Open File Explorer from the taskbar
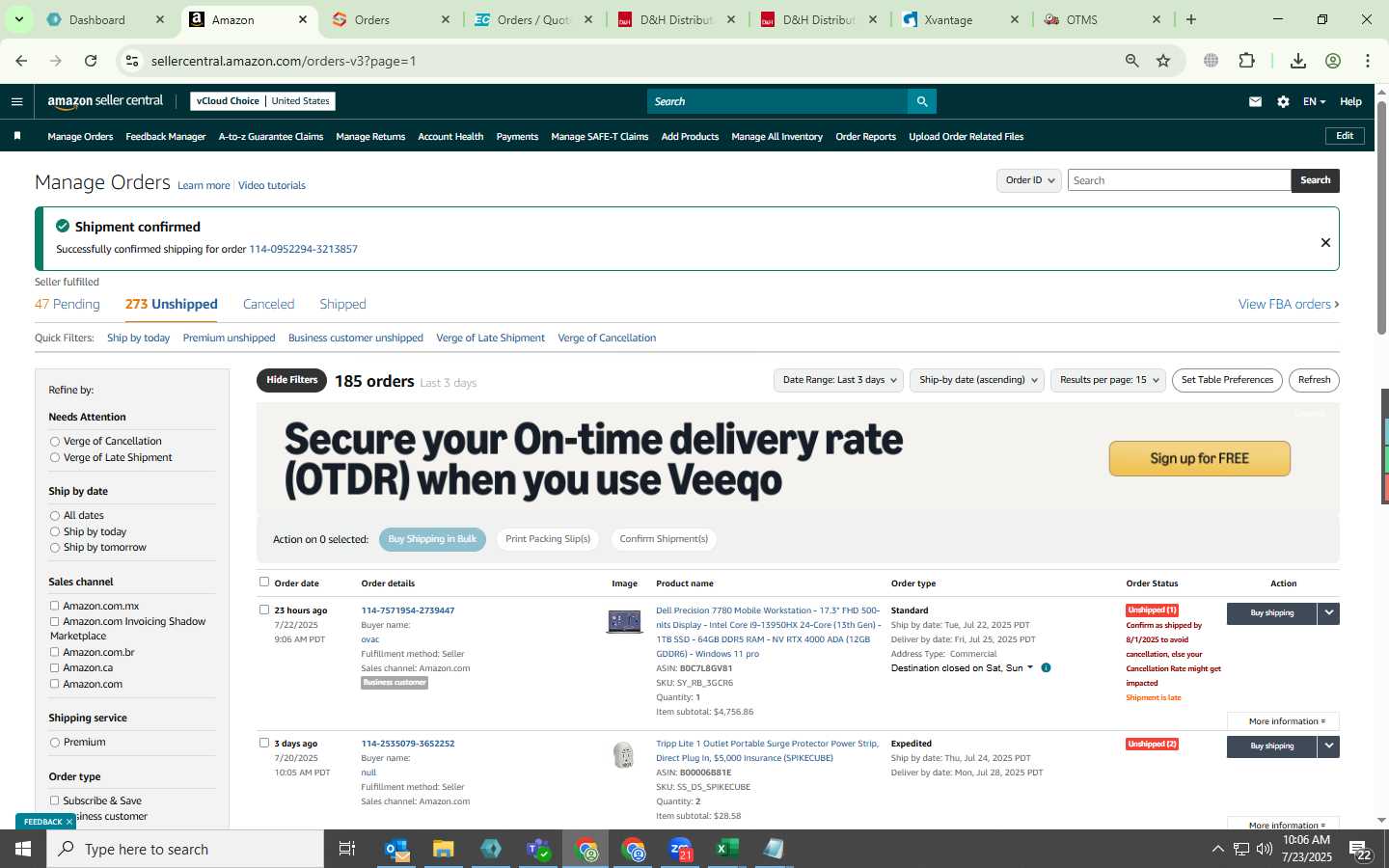The width and height of the screenshot is (1389, 868). click(x=443, y=849)
